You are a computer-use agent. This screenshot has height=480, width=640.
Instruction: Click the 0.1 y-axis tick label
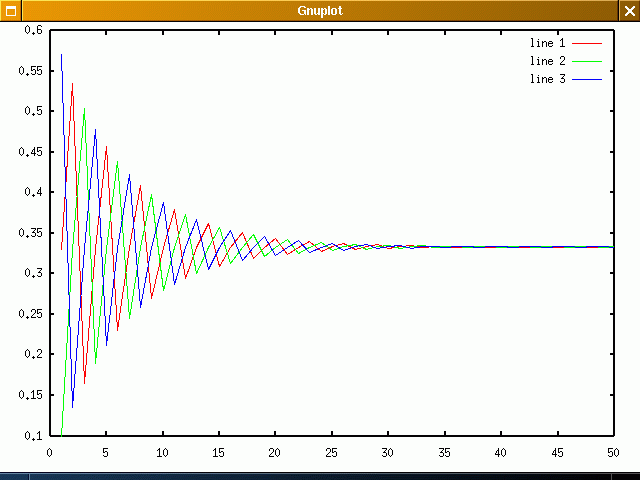pyautogui.click(x=34, y=436)
